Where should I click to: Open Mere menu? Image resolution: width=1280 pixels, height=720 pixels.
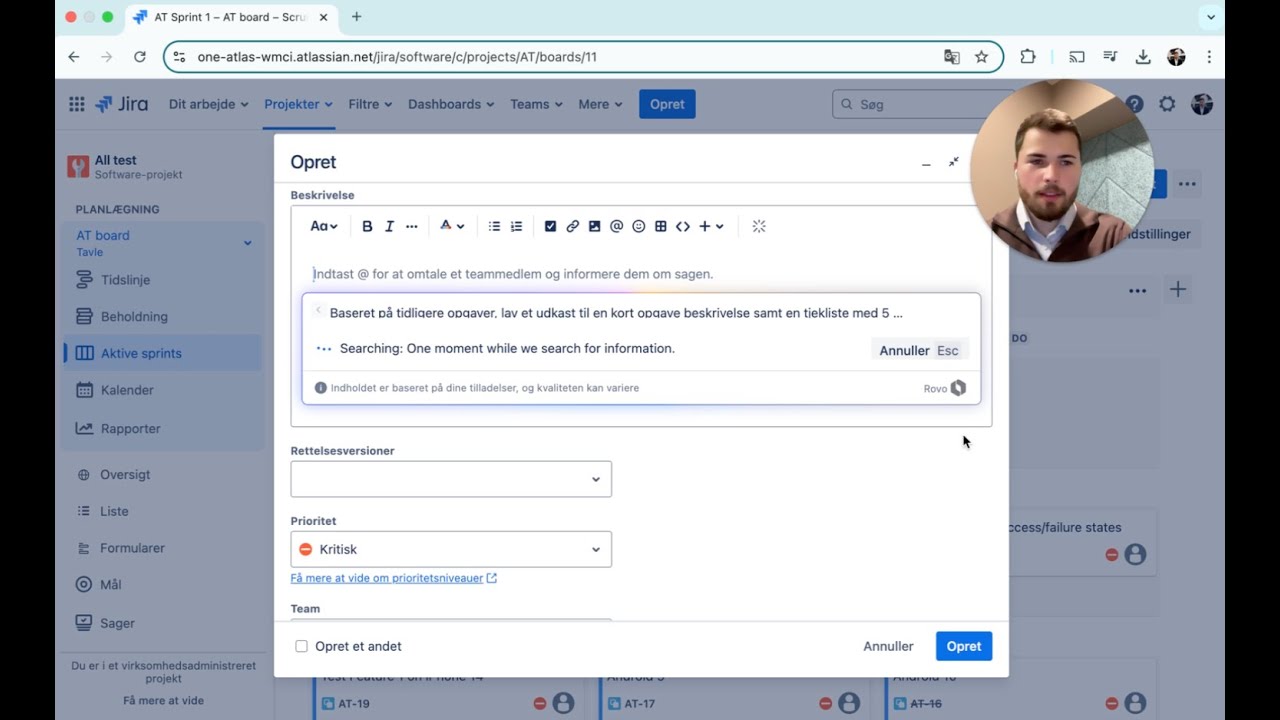click(x=600, y=104)
